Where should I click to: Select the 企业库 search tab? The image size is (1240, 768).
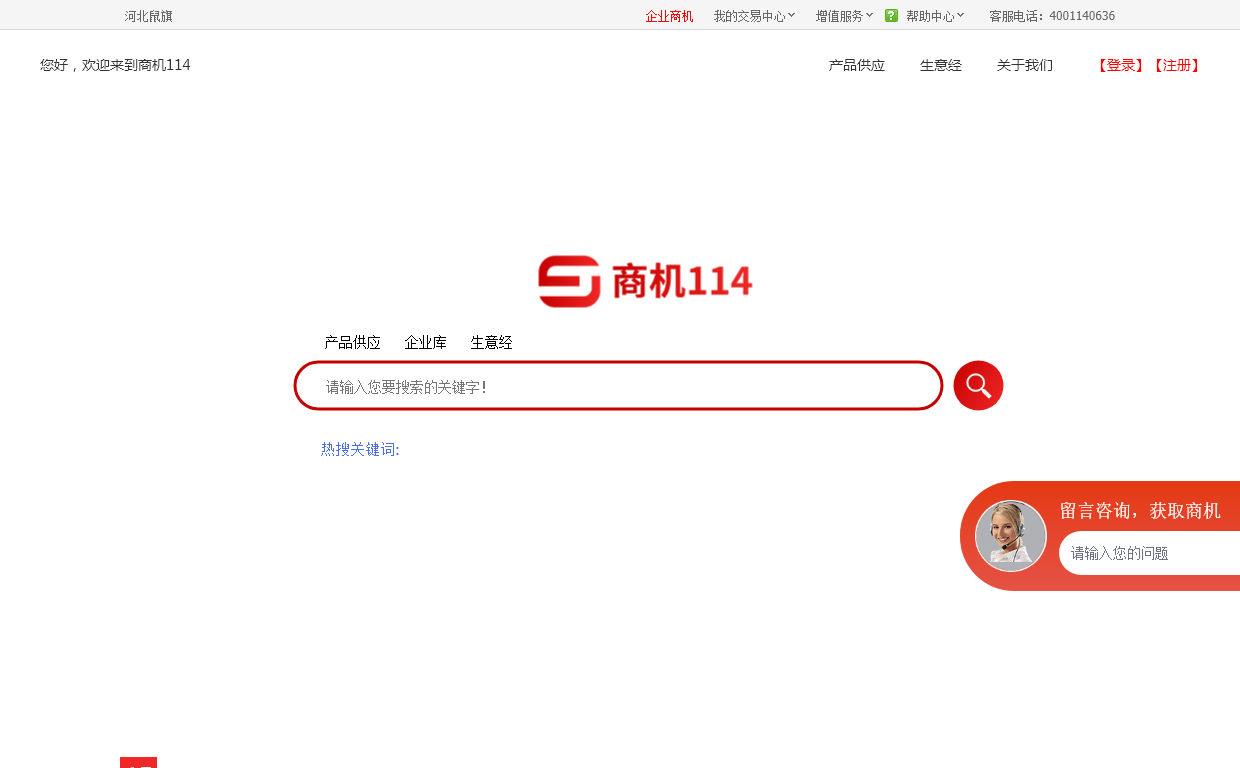click(425, 342)
